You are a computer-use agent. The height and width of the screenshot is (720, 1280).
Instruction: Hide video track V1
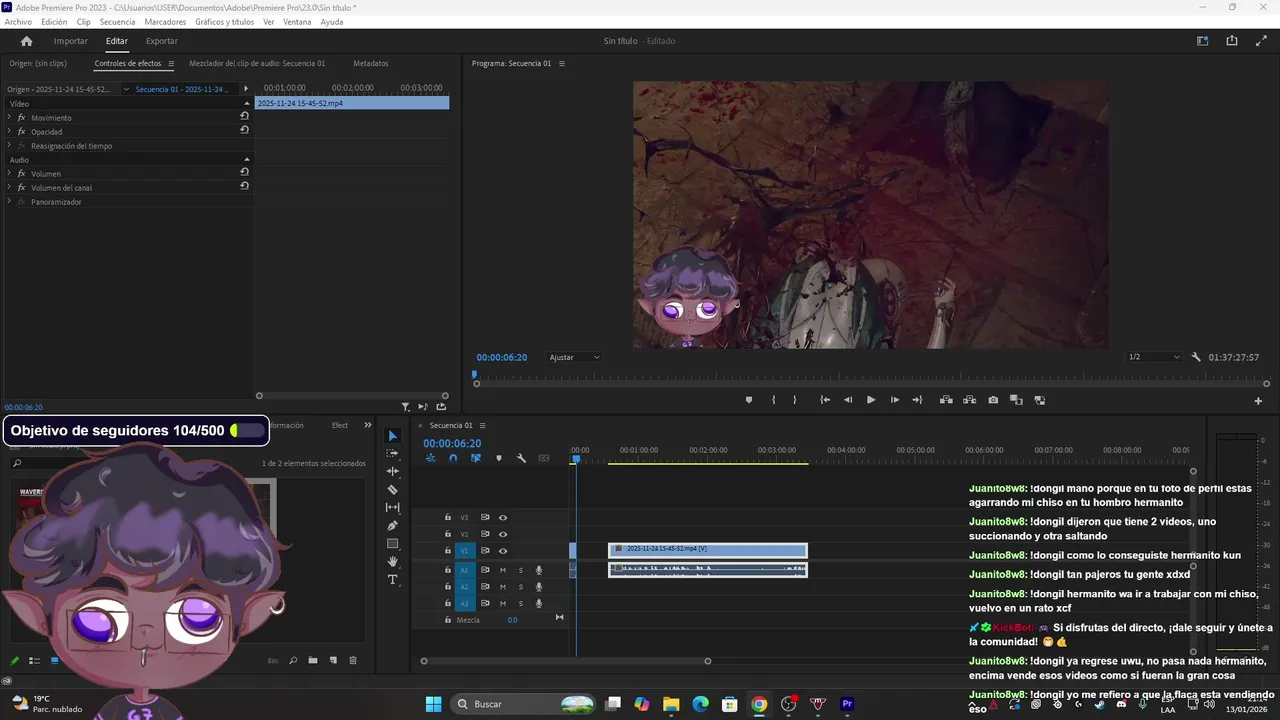(503, 551)
